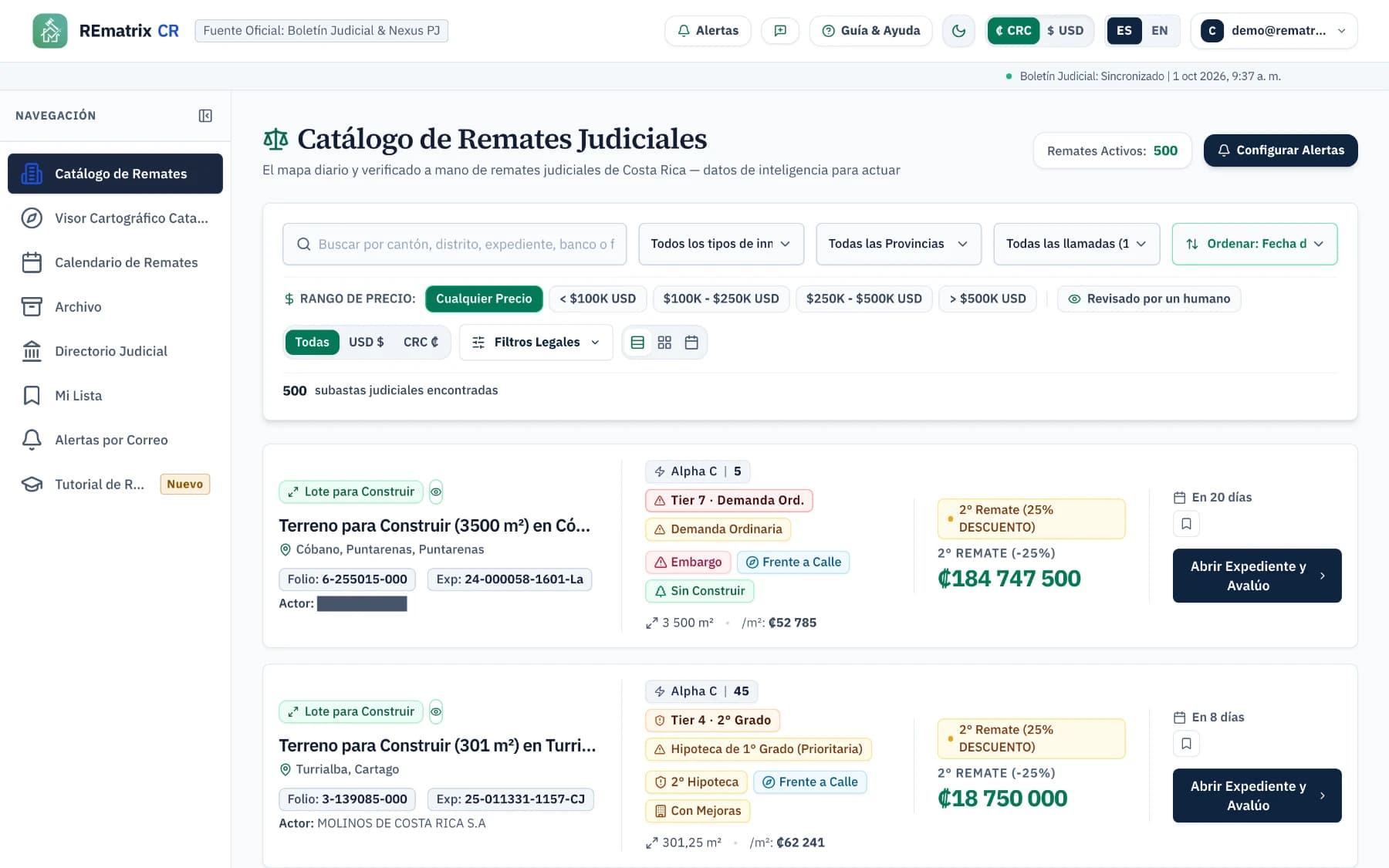
Task: Toggle dark mode moon icon
Action: 958,31
